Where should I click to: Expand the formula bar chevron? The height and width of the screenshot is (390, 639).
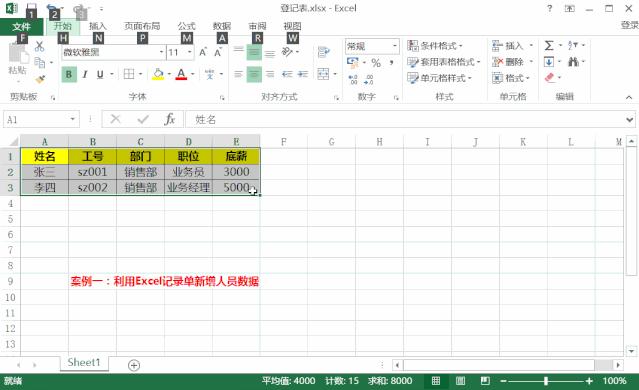[x=630, y=119]
